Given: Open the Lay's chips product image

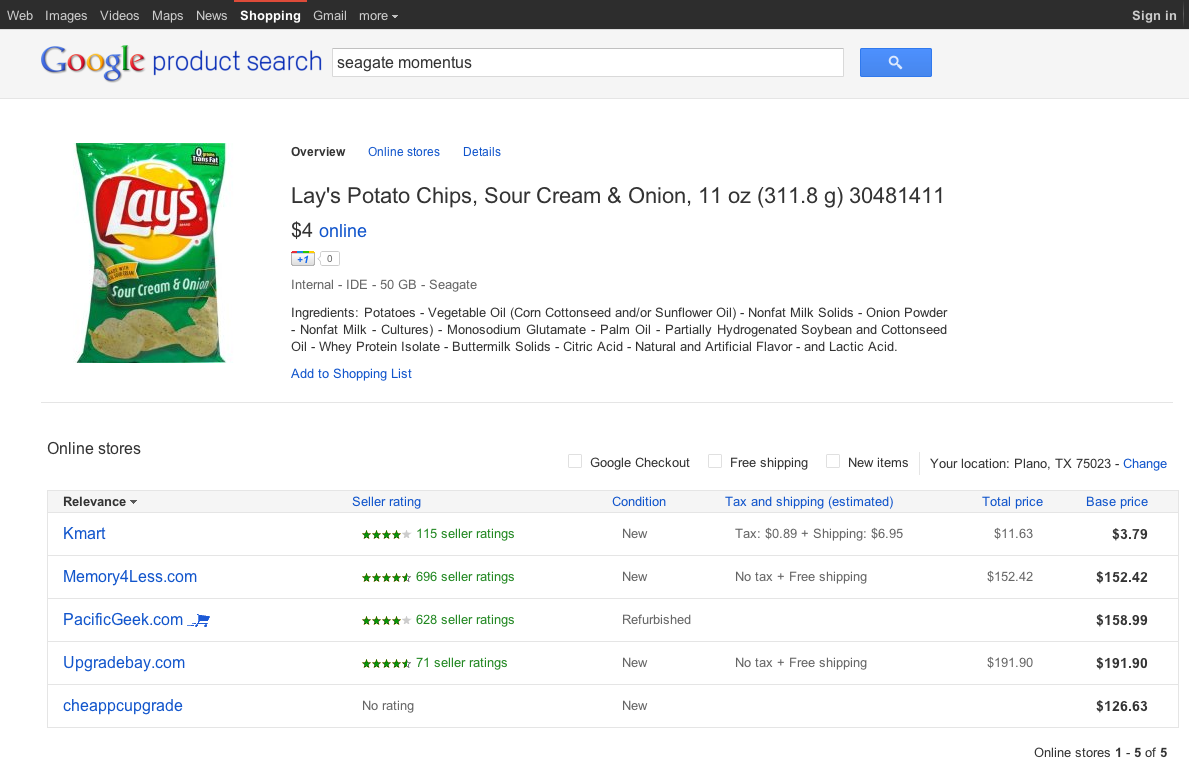Looking at the screenshot, I should click(151, 253).
